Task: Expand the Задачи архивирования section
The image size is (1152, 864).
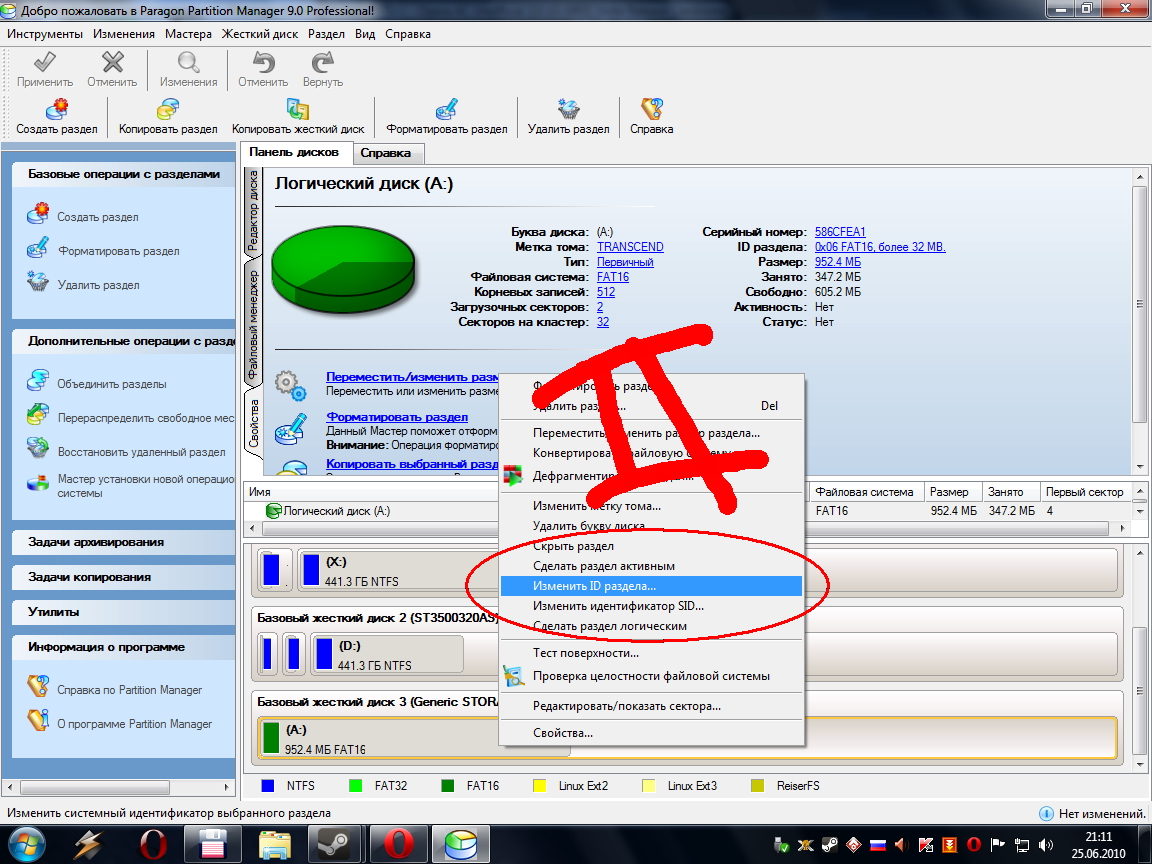Action: [x=123, y=542]
